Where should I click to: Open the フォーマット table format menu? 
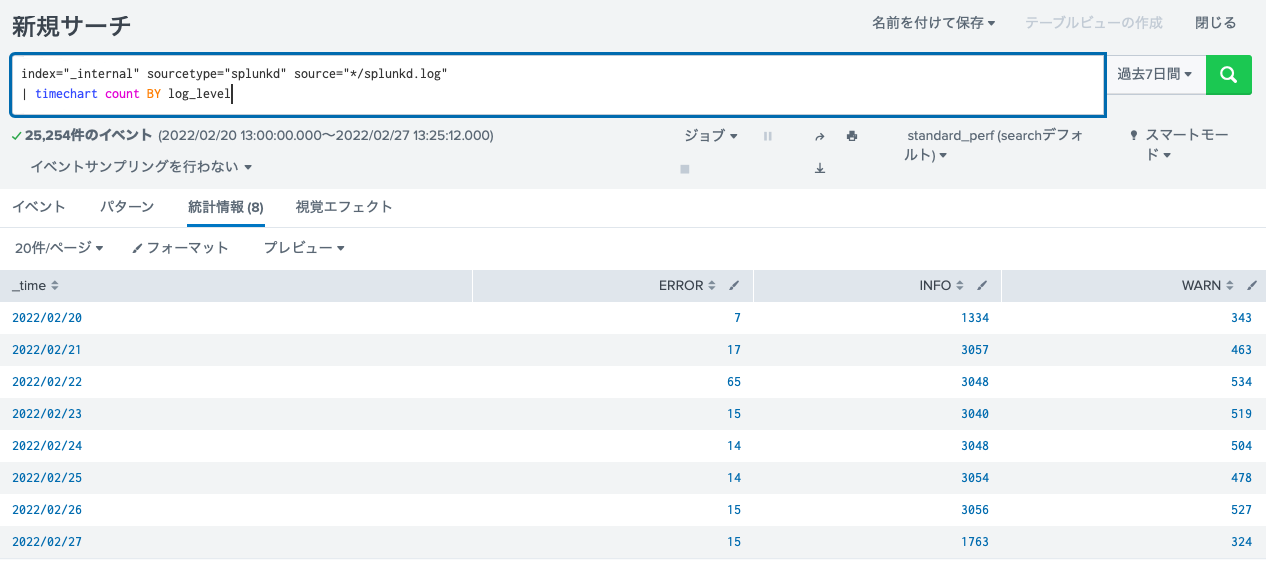tap(180, 248)
